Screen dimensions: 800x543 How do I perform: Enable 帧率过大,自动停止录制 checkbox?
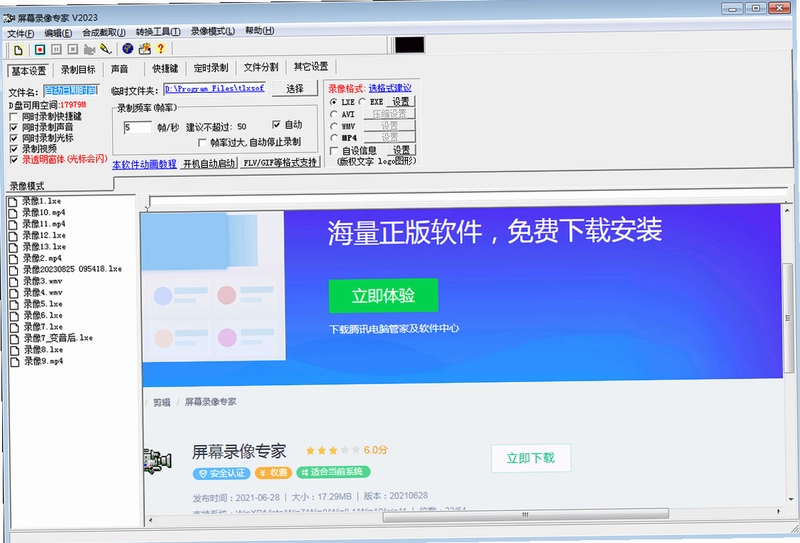pyautogui.click(x=202, y=142)
